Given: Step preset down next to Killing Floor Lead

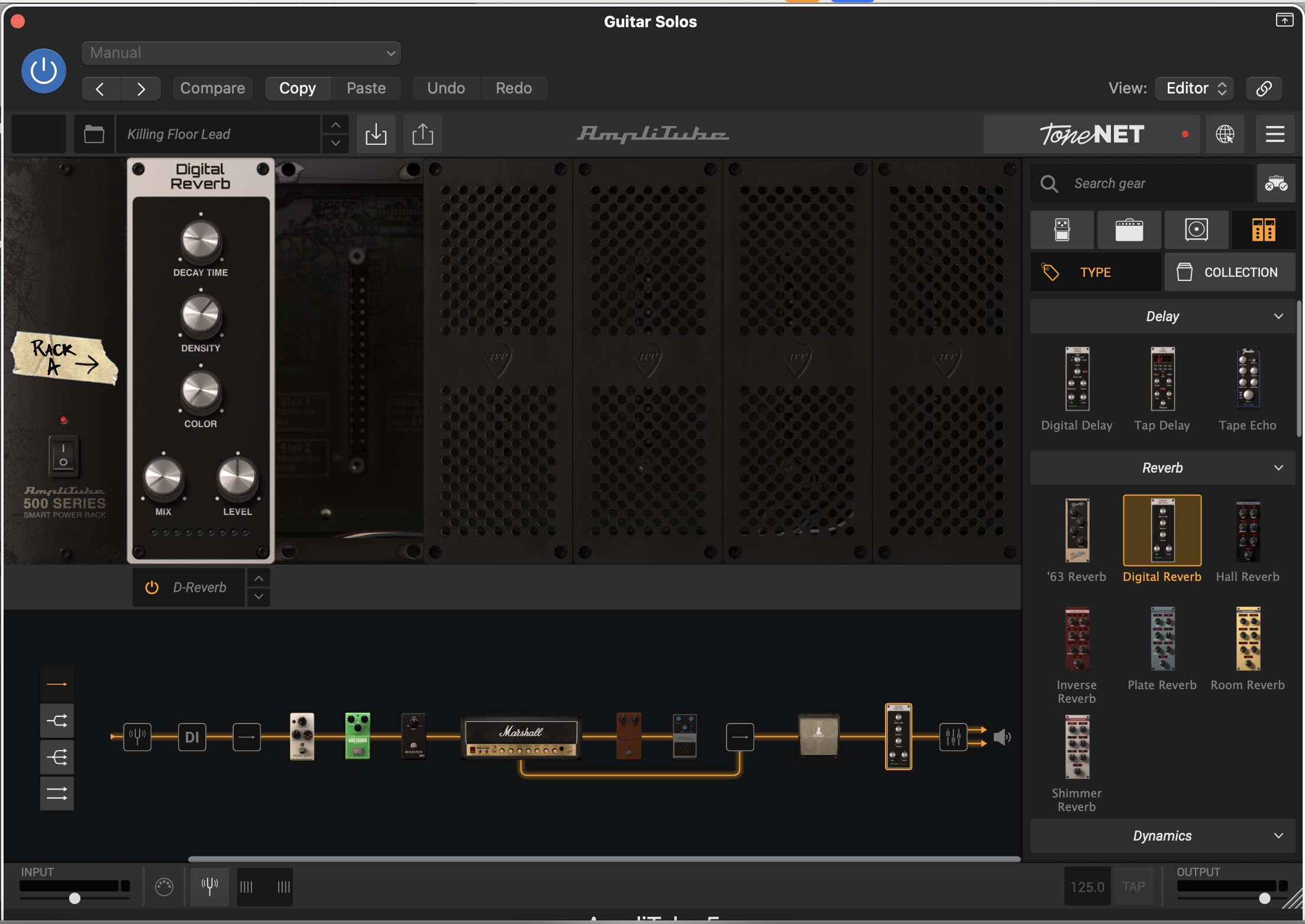Looking at the screenshot, I should tap(335, 143).
